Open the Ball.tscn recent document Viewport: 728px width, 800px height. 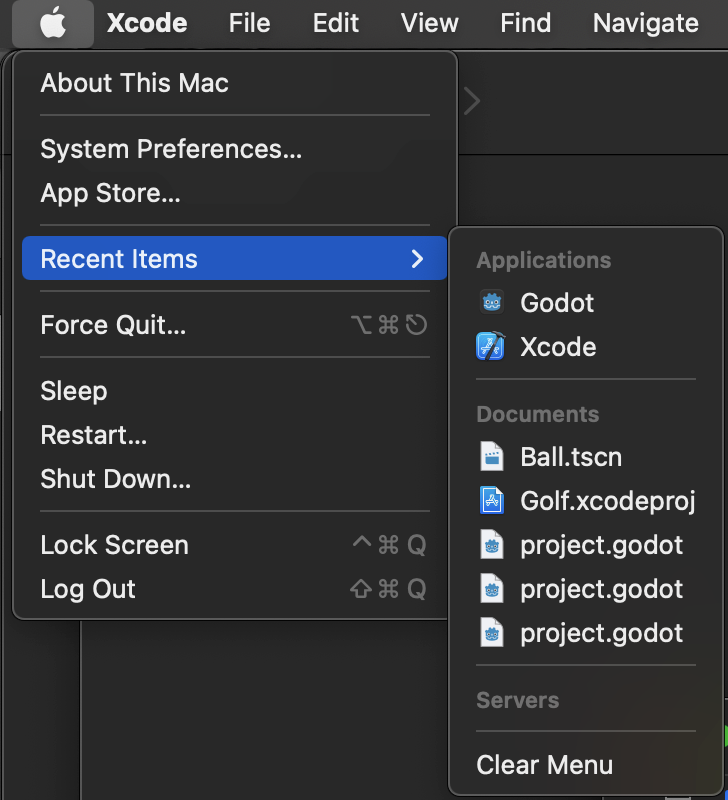click(x=570, y=456)
